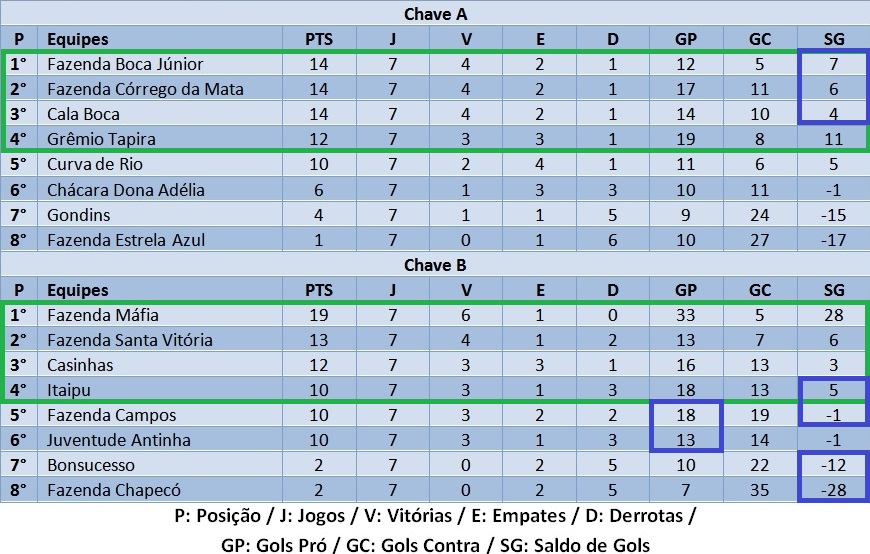
Task: Click Fazenda Chapecó's 35 goals conceded
Action: [760, 490]
